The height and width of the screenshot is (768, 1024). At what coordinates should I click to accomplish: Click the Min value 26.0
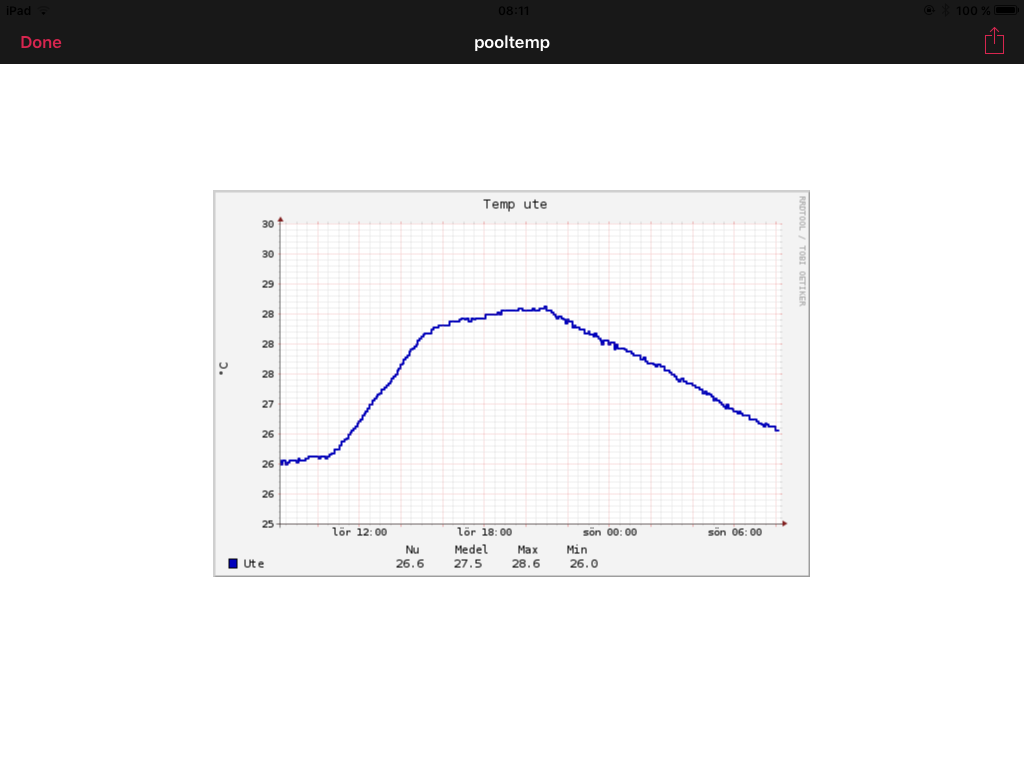pyautogui.click(x=584, y=563)
